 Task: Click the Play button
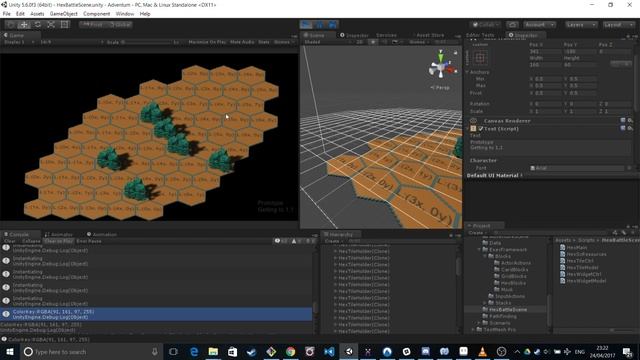(x=306, y=25)
